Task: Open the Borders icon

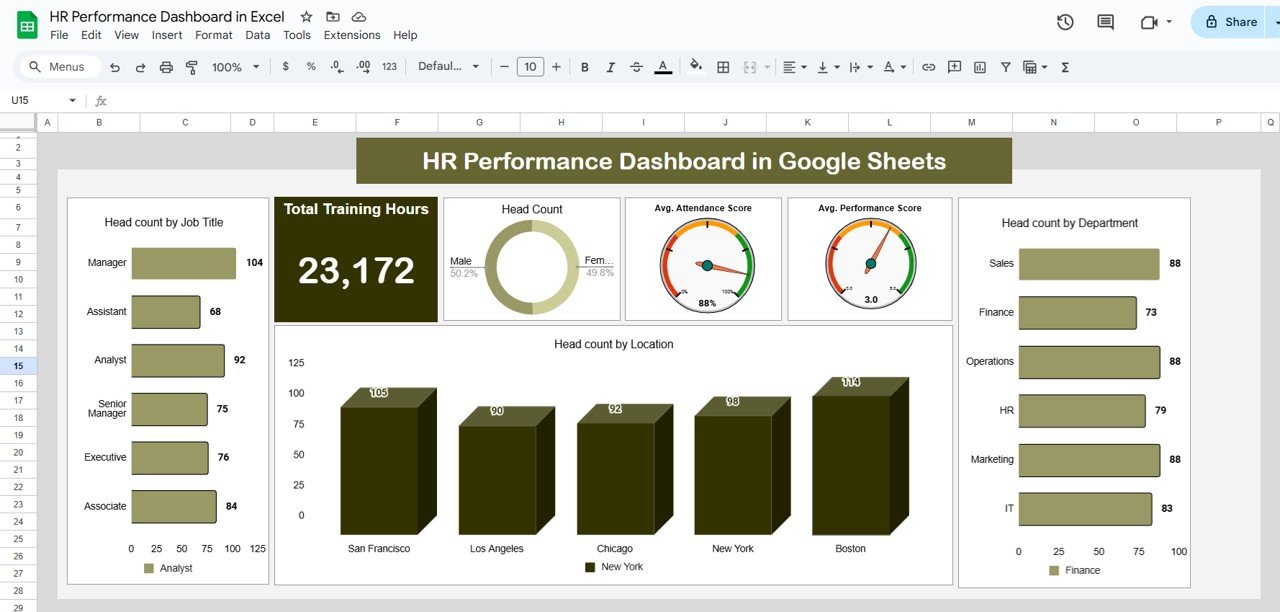Action: [x=724, y=67]
